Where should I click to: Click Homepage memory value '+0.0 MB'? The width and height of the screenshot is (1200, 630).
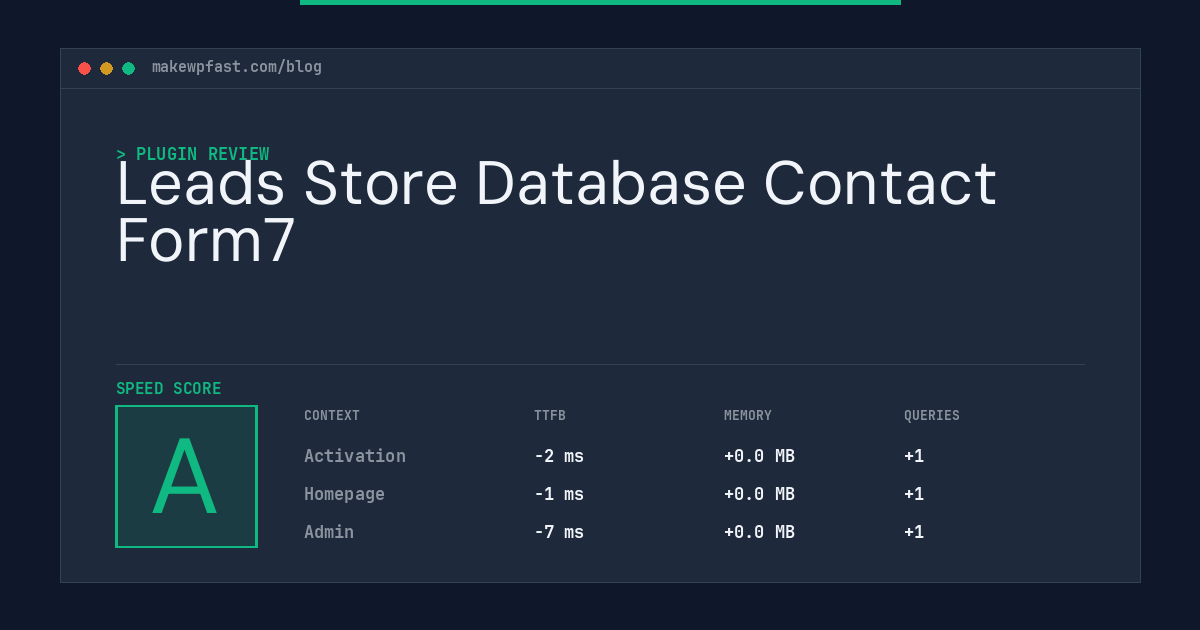coord(760,494)
